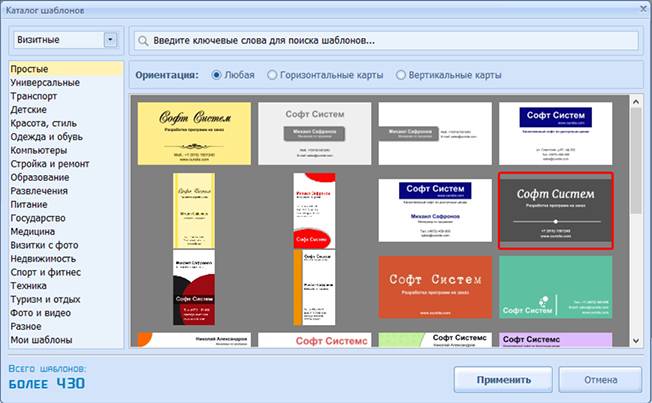This screenshot has height=403, width=652.
Task: Select the Мои шаблоны category
Action: [42, 339]
